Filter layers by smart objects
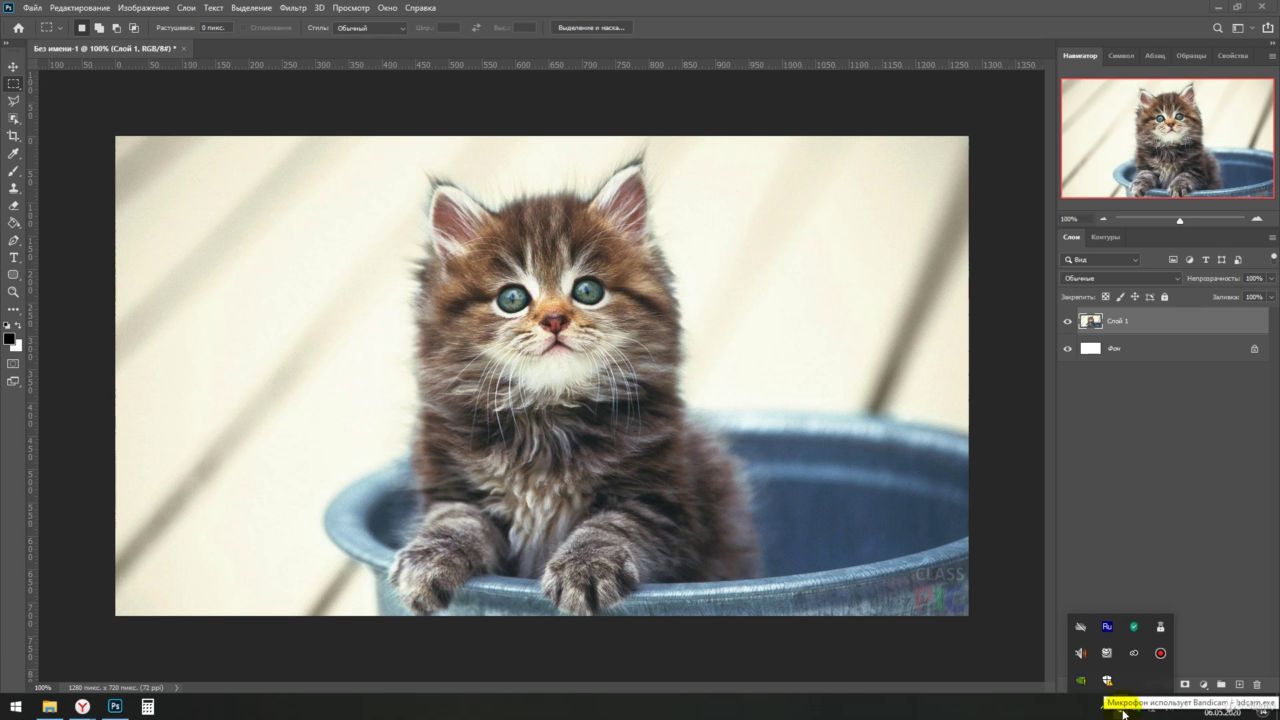 pyautogui.click(x=1238, y=260)
